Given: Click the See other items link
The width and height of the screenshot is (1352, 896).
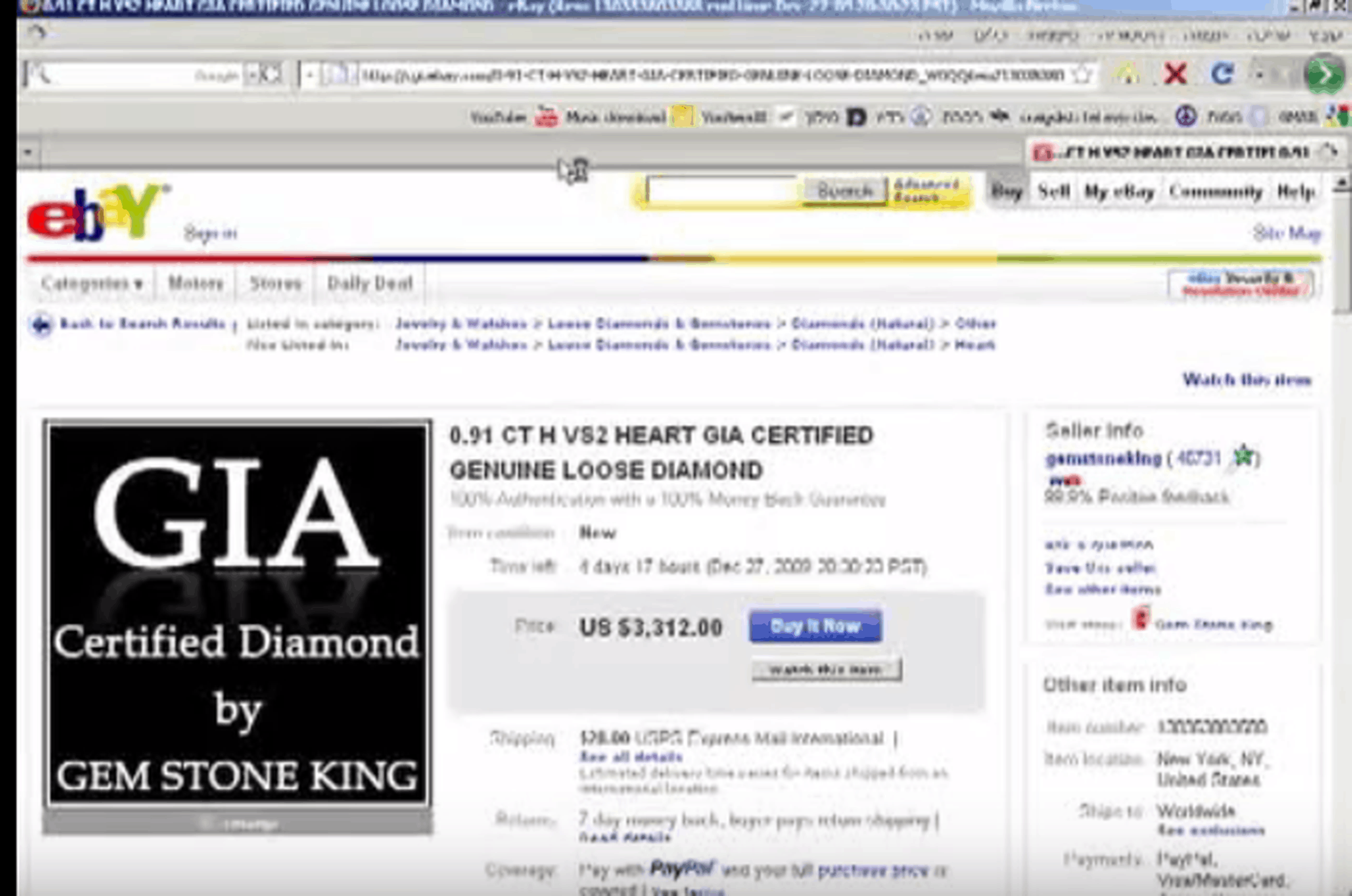Looking at the screenshot, I should (1103, 589).
